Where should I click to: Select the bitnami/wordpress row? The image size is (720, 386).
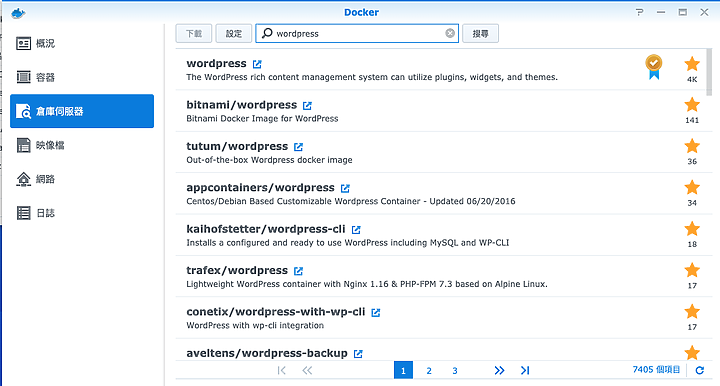441,111
